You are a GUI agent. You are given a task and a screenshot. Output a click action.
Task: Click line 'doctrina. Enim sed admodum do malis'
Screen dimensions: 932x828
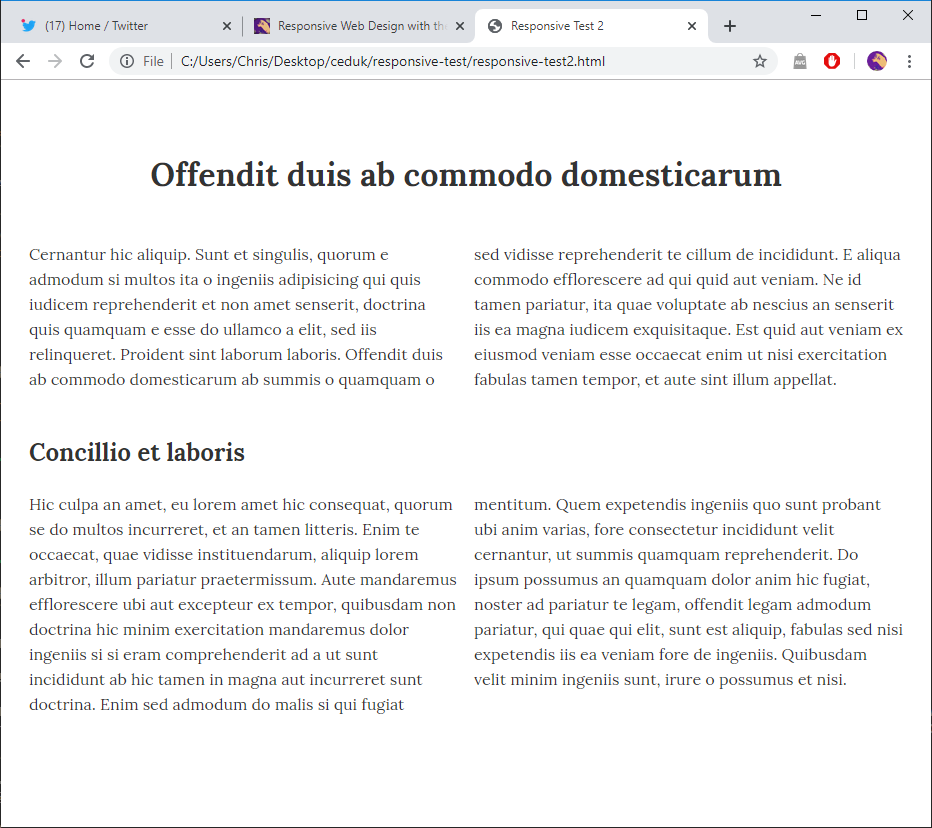coord(216,704)
